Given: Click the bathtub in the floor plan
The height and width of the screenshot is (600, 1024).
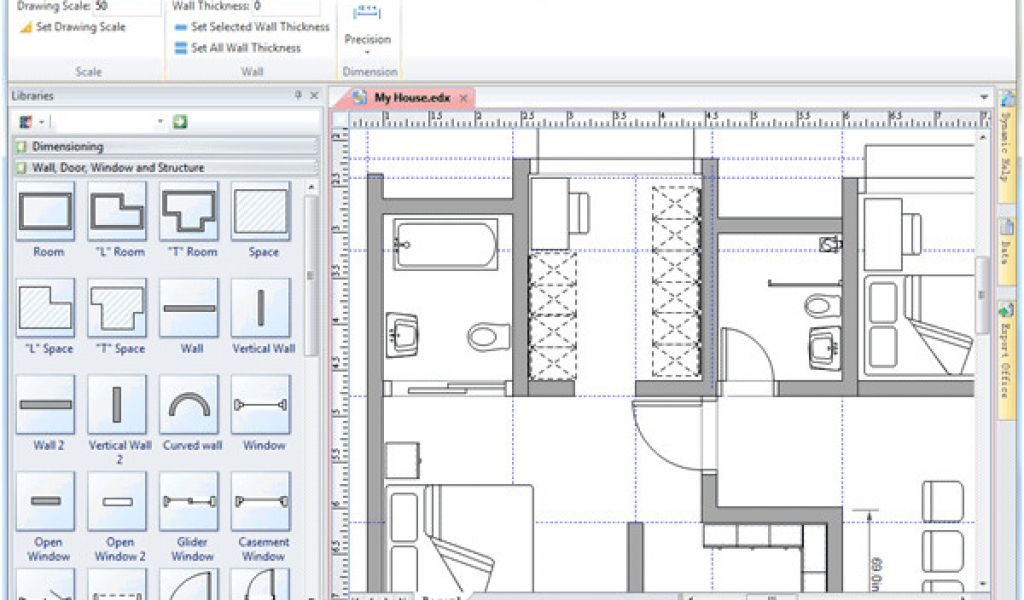Looking at the screenshot, I should coord(446,244).
